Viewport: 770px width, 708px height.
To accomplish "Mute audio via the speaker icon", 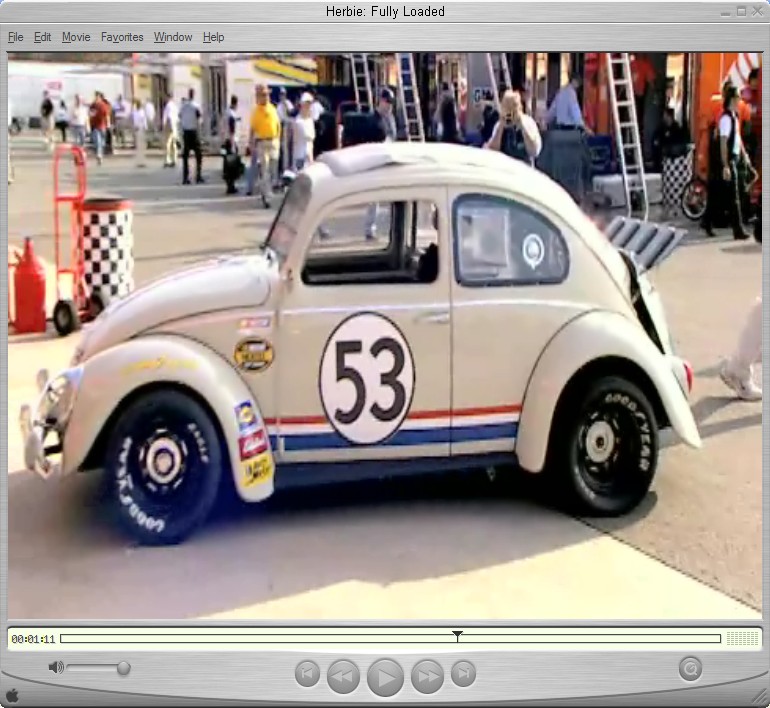I will 56,667.
